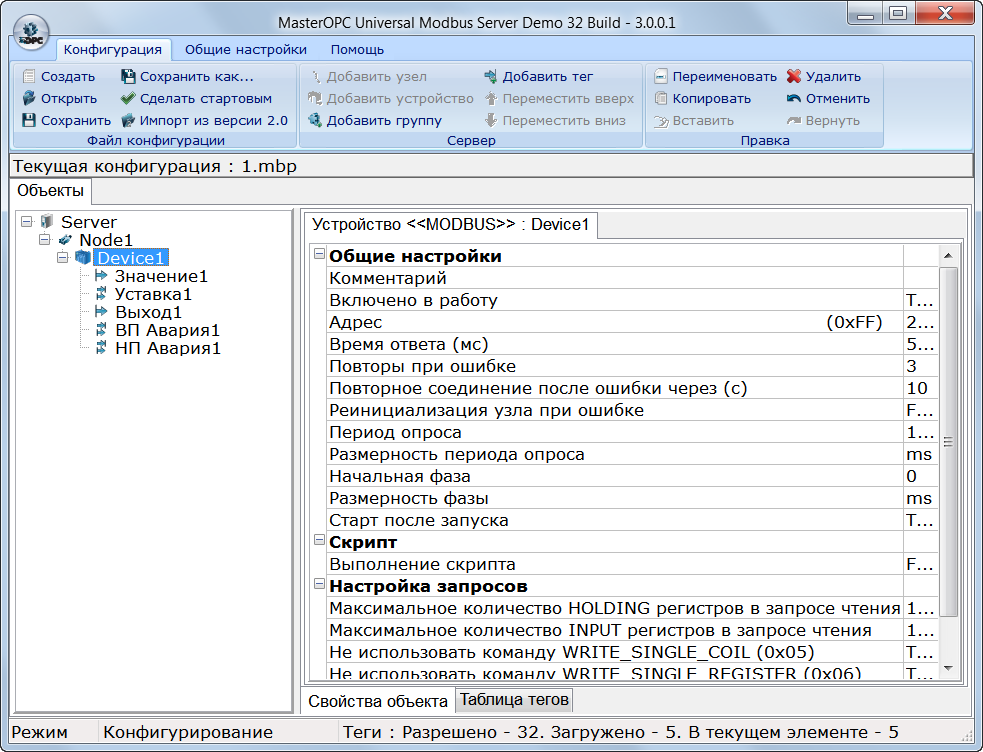This screenshot has height=752, width=983.
Task: Click the Вернуть redo icon
Action: pyautogui.click(x=794, y=120)
